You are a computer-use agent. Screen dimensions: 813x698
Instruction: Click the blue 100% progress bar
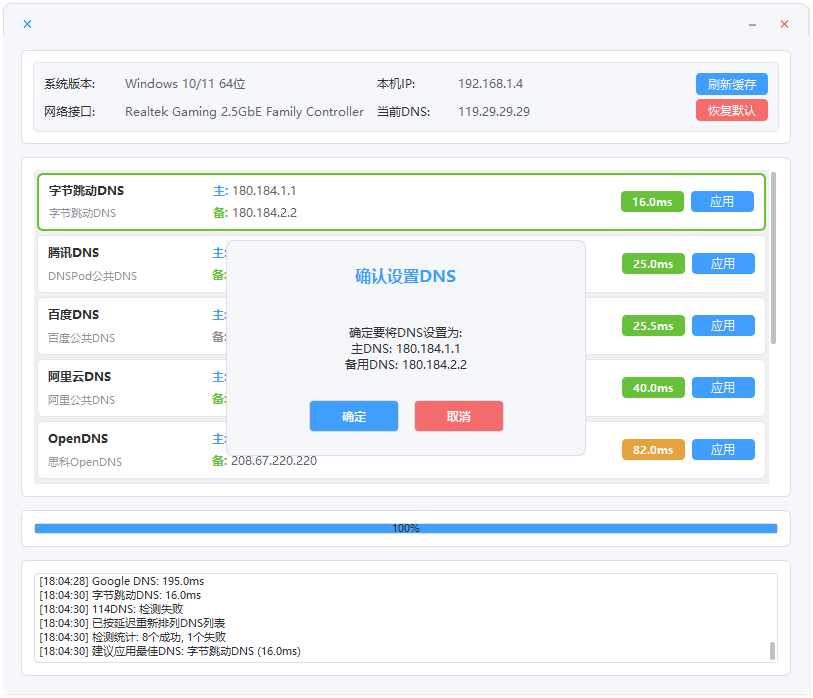pyautogui.click(x=406, y=527)
